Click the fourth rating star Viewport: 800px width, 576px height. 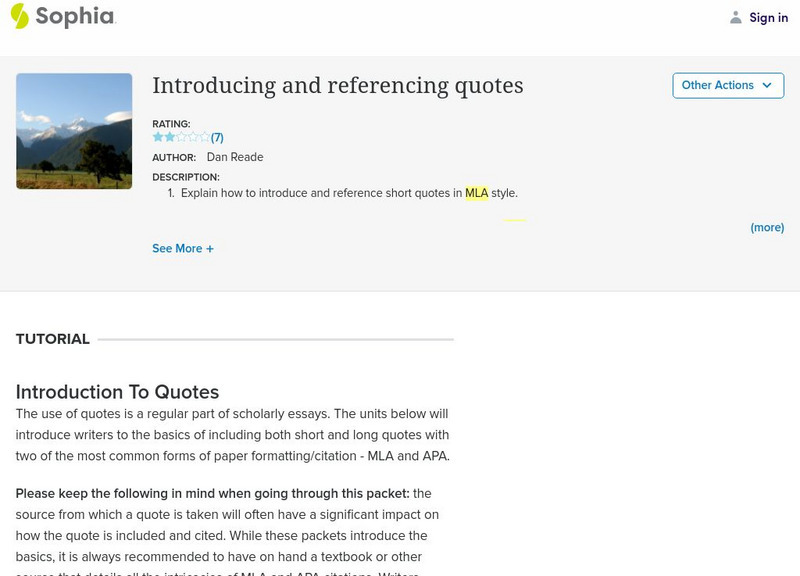click(x=193, y=137)
